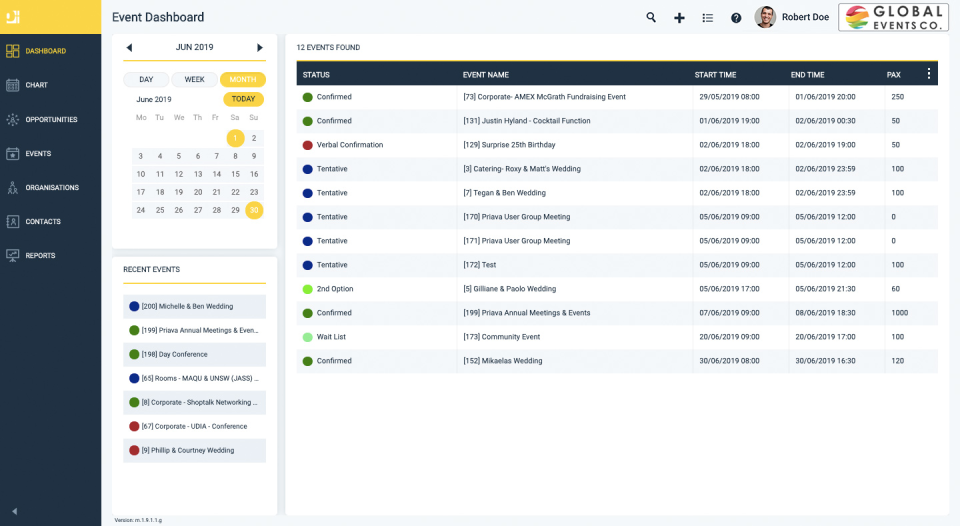Open the Contacts menu item
This screenshot has height=526, width=960.
pyautogui.click(x=42, y=221)
